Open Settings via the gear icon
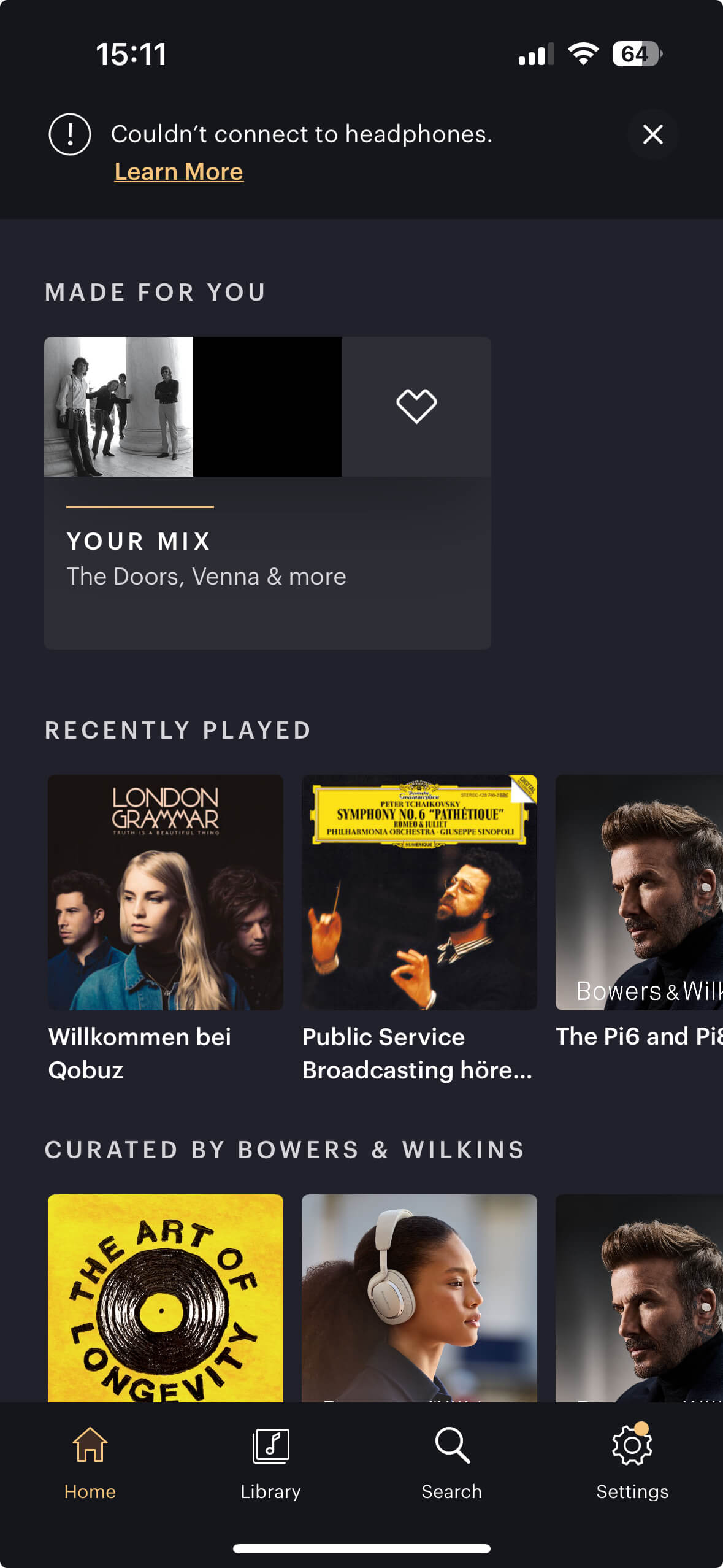 point(632,1445)
